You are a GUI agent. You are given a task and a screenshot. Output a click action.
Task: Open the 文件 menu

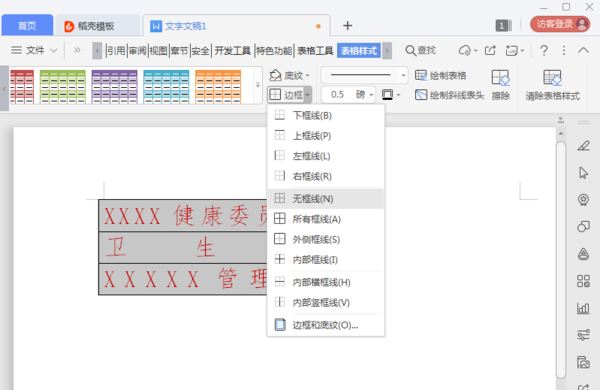pyautogui.click(x=28, y=50)
